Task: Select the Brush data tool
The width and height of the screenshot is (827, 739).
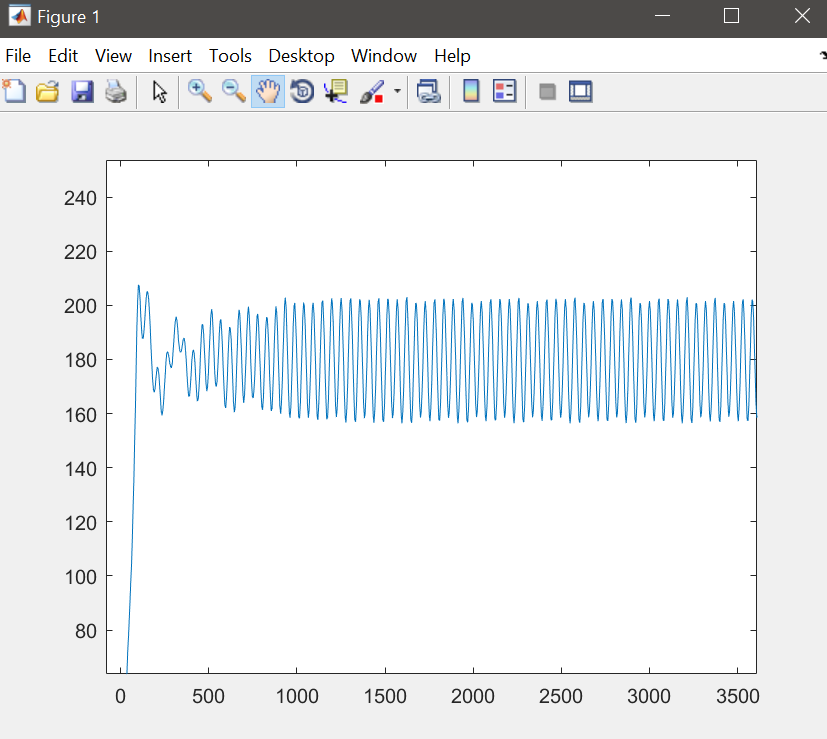Action: pyautogui.click(x=371, y=92)
